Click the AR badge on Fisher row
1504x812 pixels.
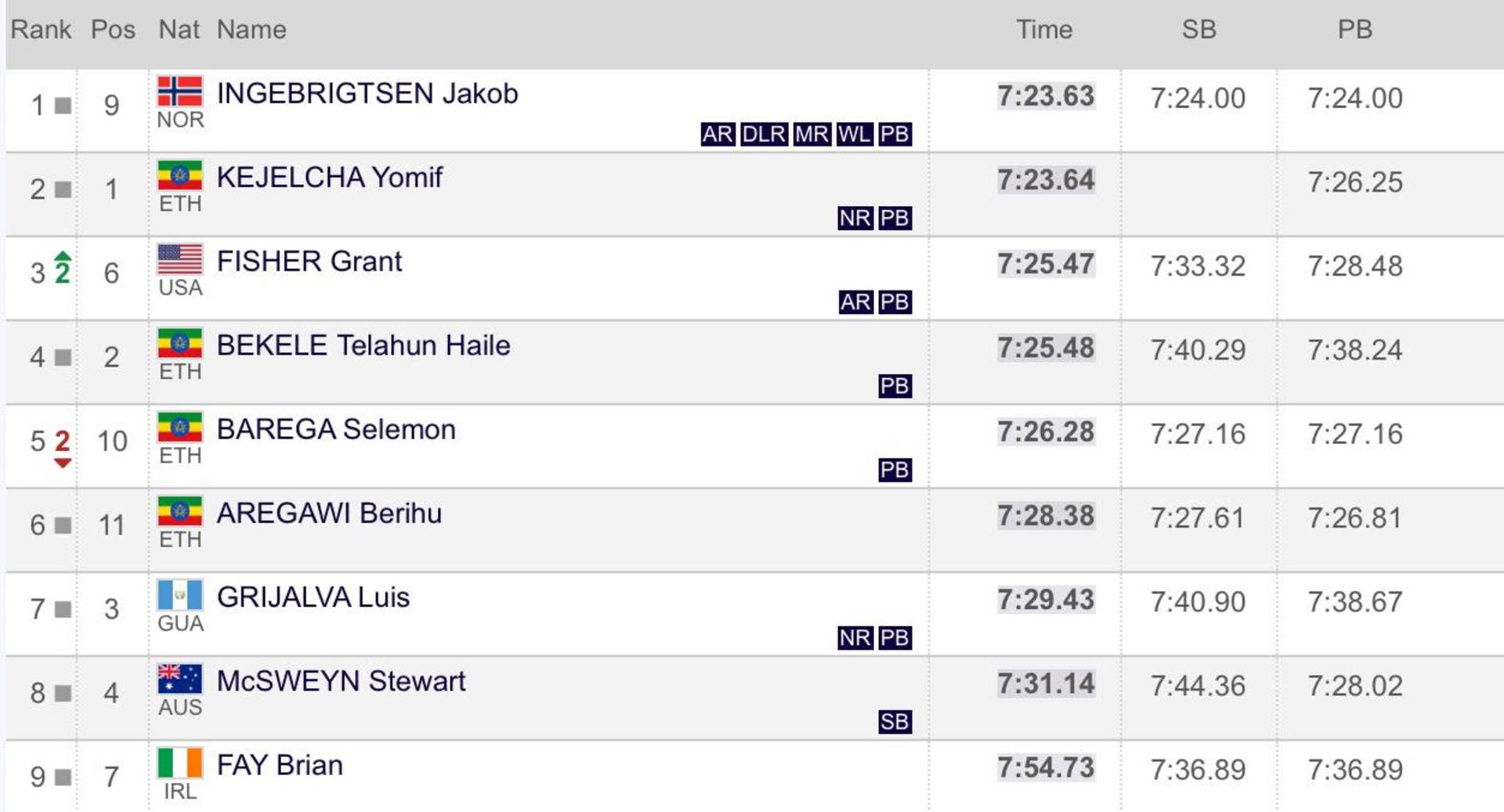tap(855, 301)
